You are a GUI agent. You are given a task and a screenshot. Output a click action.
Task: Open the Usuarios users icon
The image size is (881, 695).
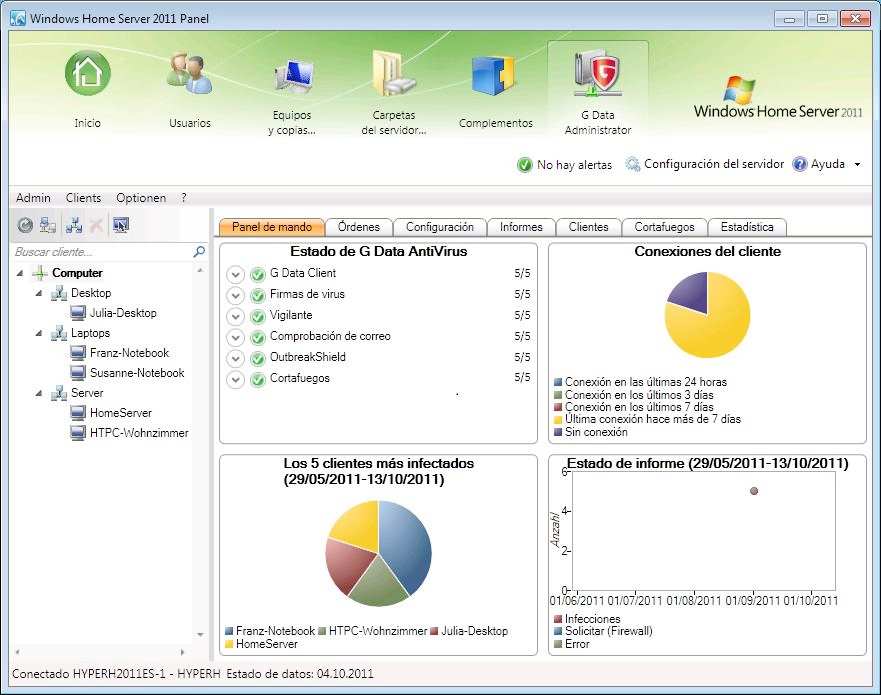(190, 74)
